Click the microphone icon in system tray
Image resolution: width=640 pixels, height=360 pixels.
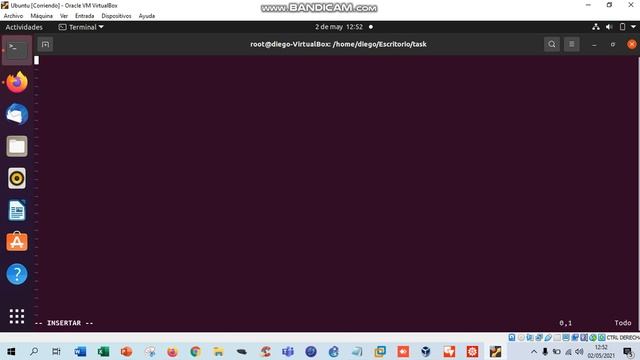tap(545, 351)
